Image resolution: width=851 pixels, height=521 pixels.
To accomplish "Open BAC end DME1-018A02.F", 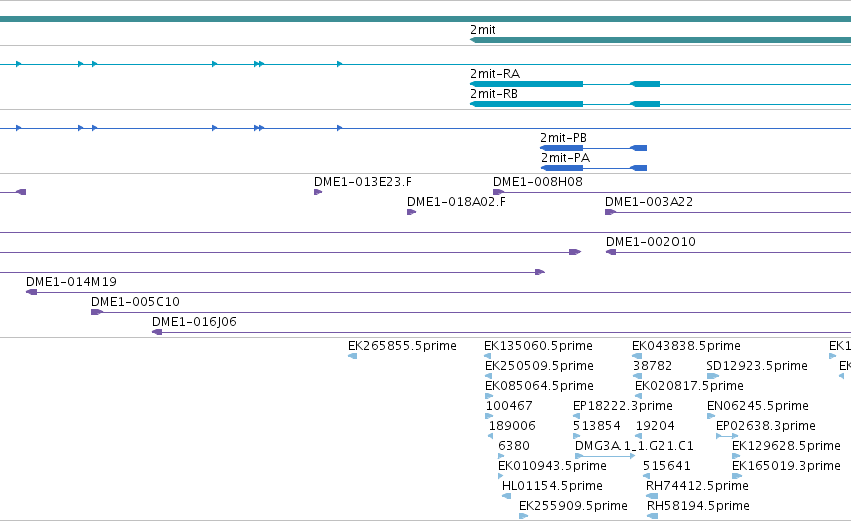I will pyautogui.click(x=411, y=212).
